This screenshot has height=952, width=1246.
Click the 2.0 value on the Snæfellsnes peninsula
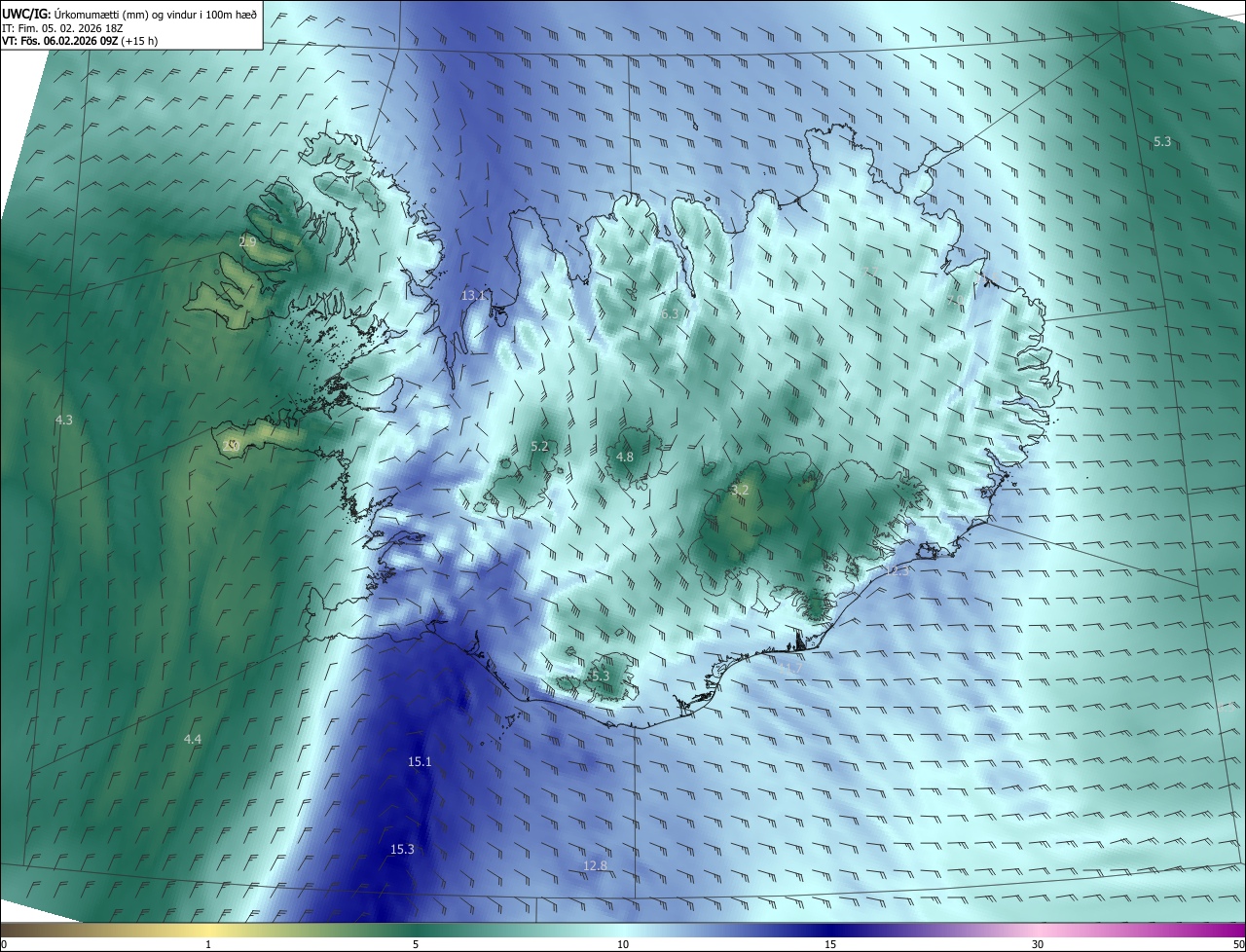(231, 446)
